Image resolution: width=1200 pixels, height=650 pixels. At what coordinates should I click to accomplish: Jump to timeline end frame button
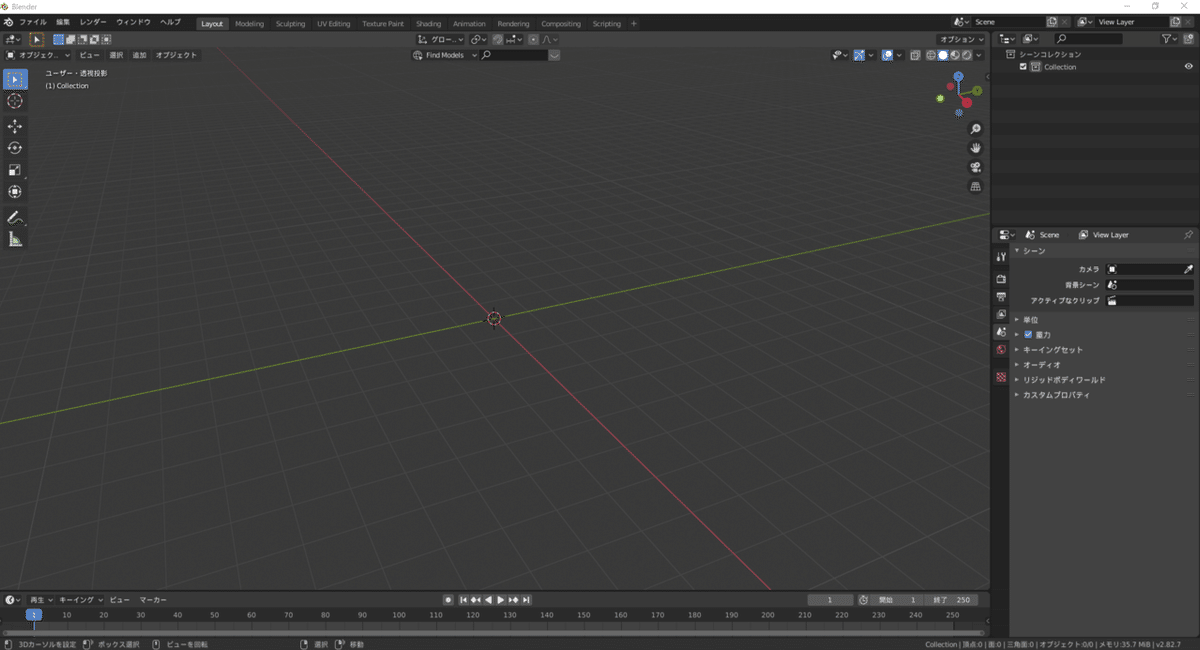[527, 600]
